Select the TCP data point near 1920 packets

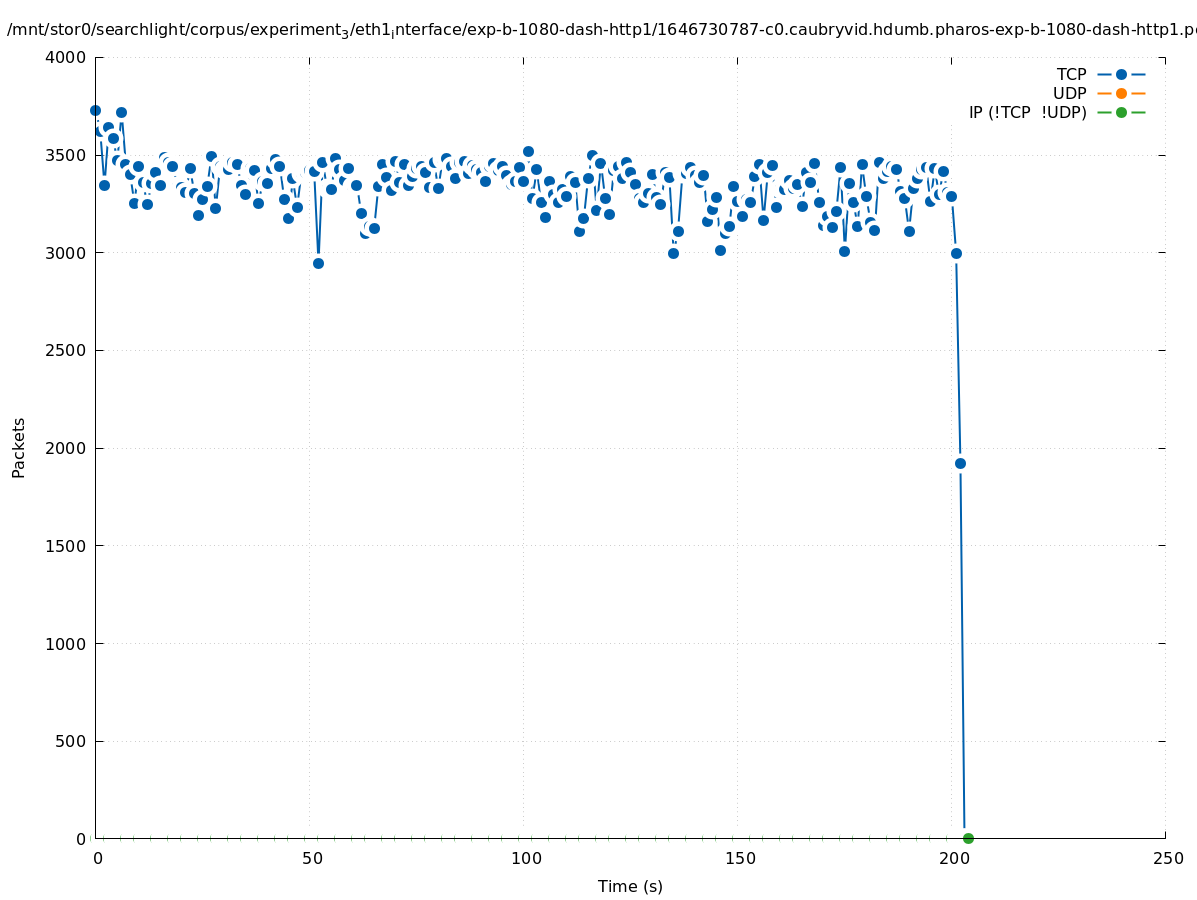click(960, 463)
